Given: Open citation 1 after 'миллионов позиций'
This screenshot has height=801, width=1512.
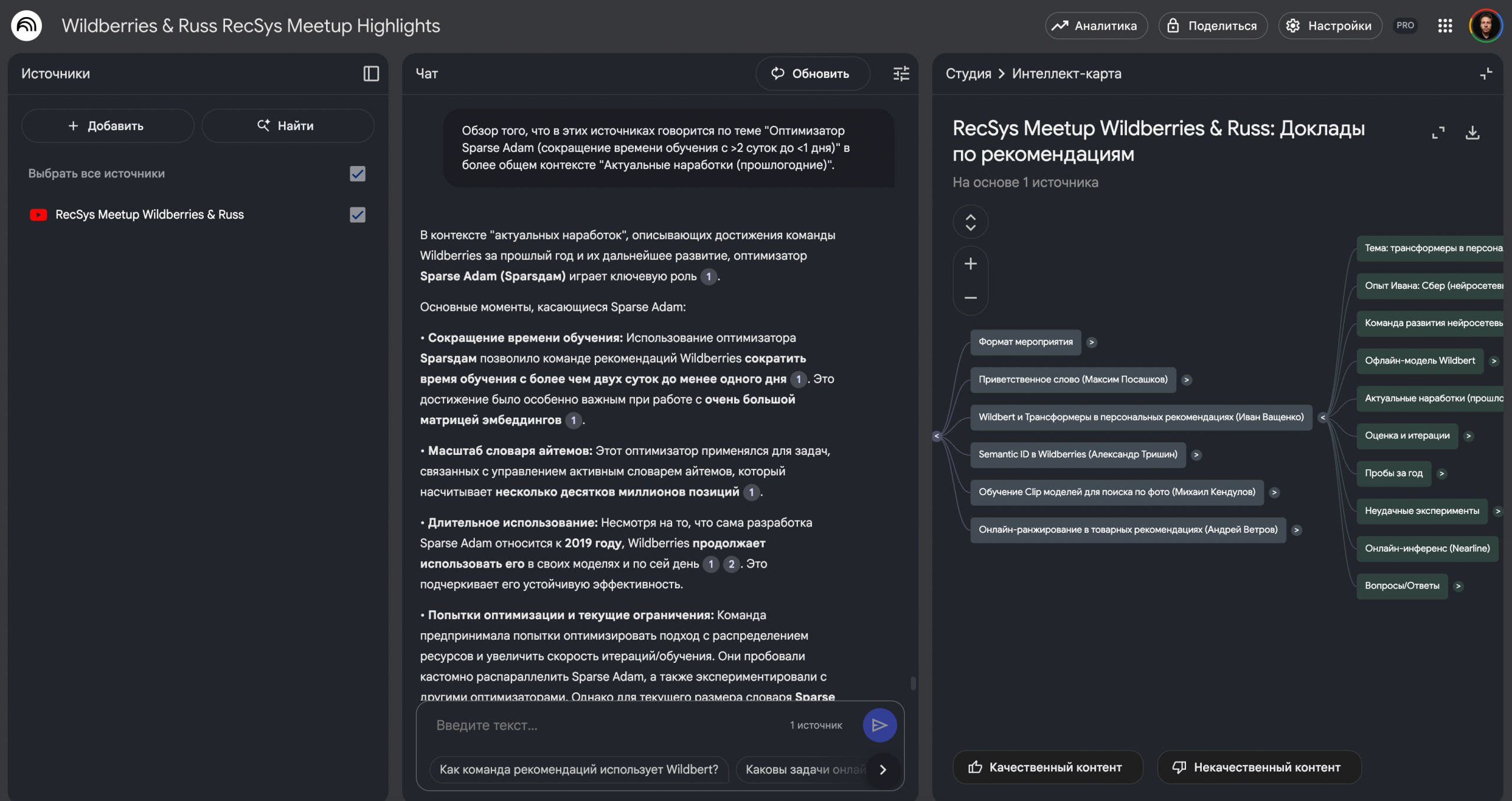Looking at the screenshot, I should (751, 492).
